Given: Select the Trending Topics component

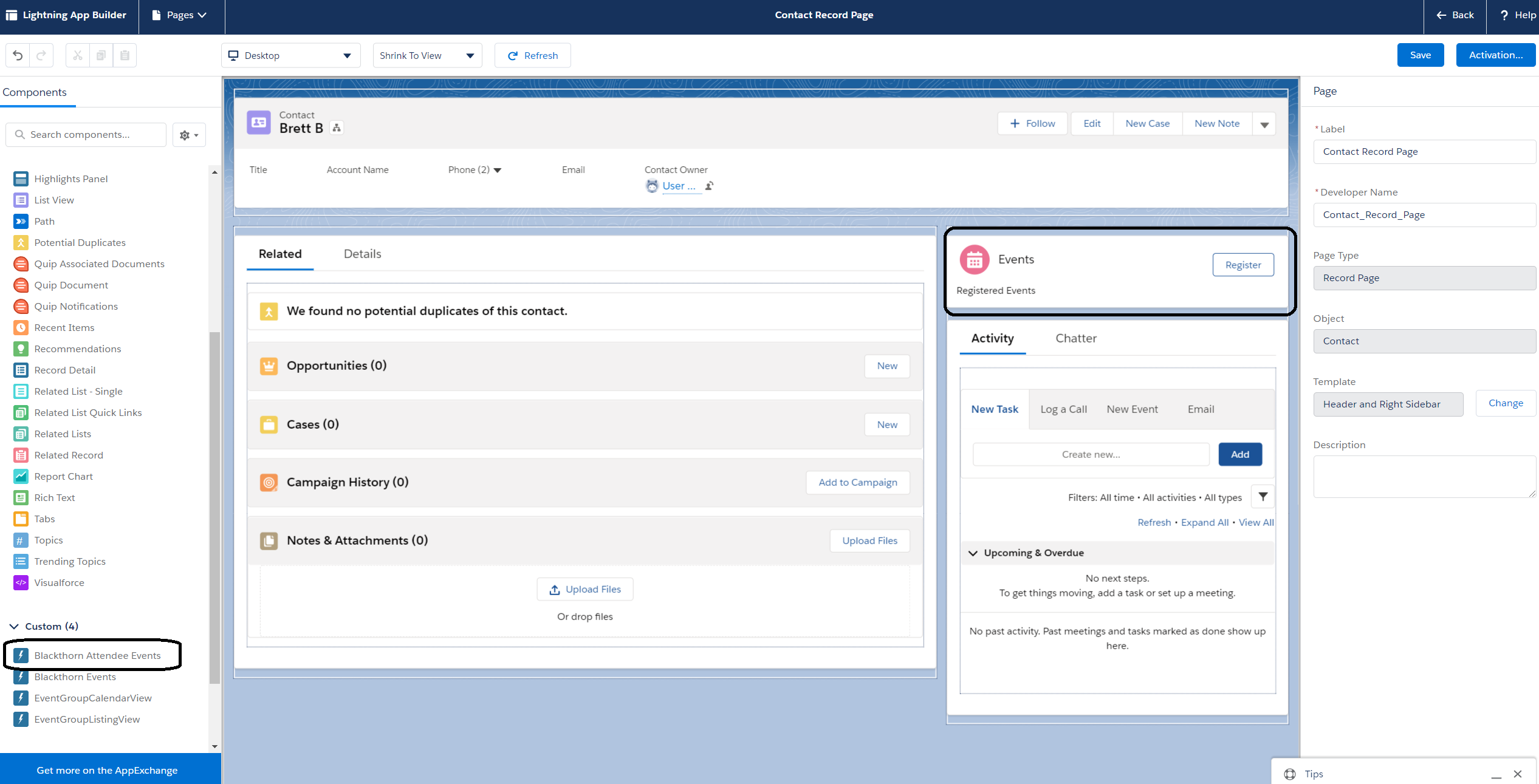Looking at the screenshot, I should click(60, 561).
